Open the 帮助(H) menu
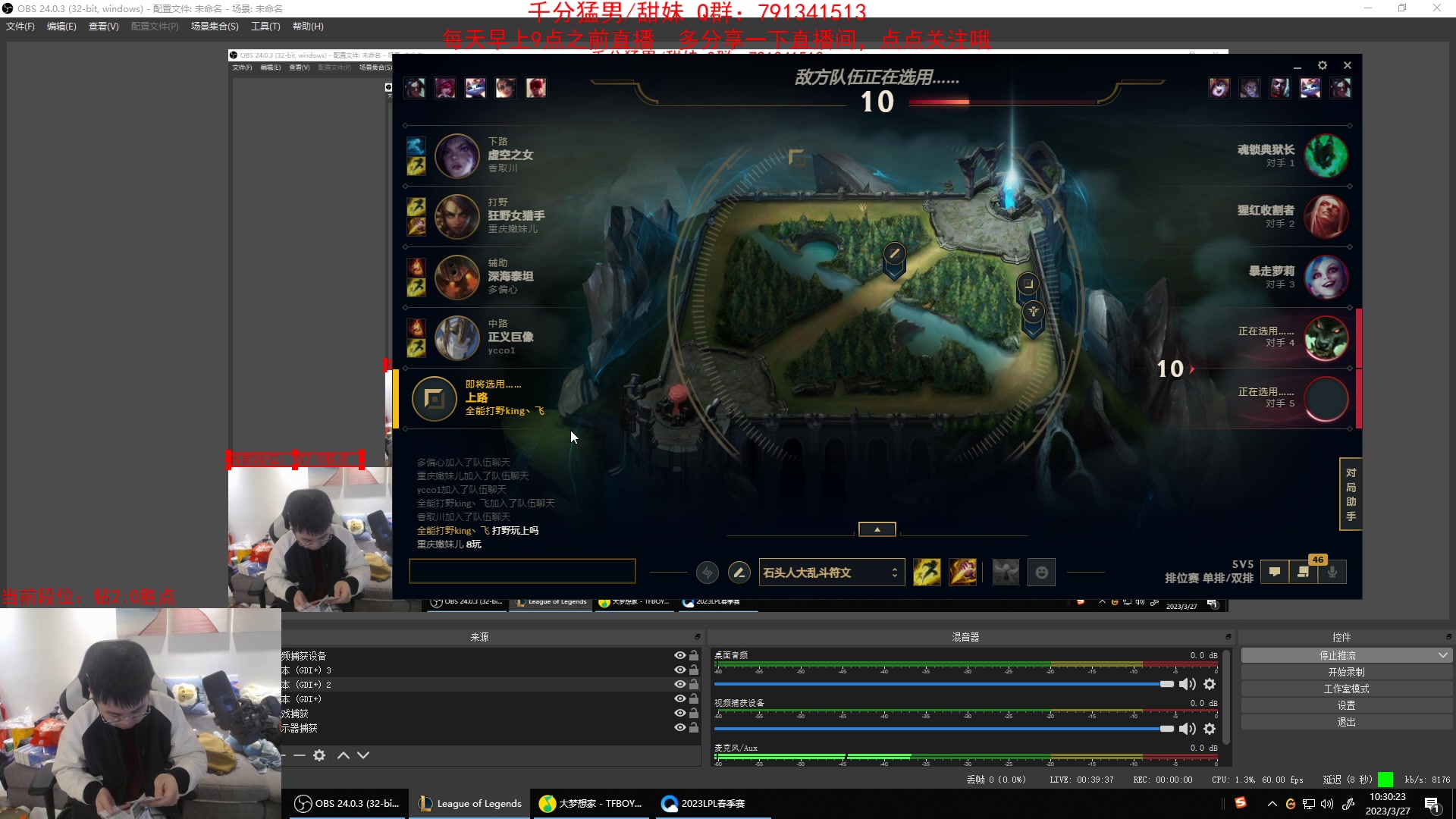The height and width of the screenshot is (819, 1456). (x=308, y=27)
